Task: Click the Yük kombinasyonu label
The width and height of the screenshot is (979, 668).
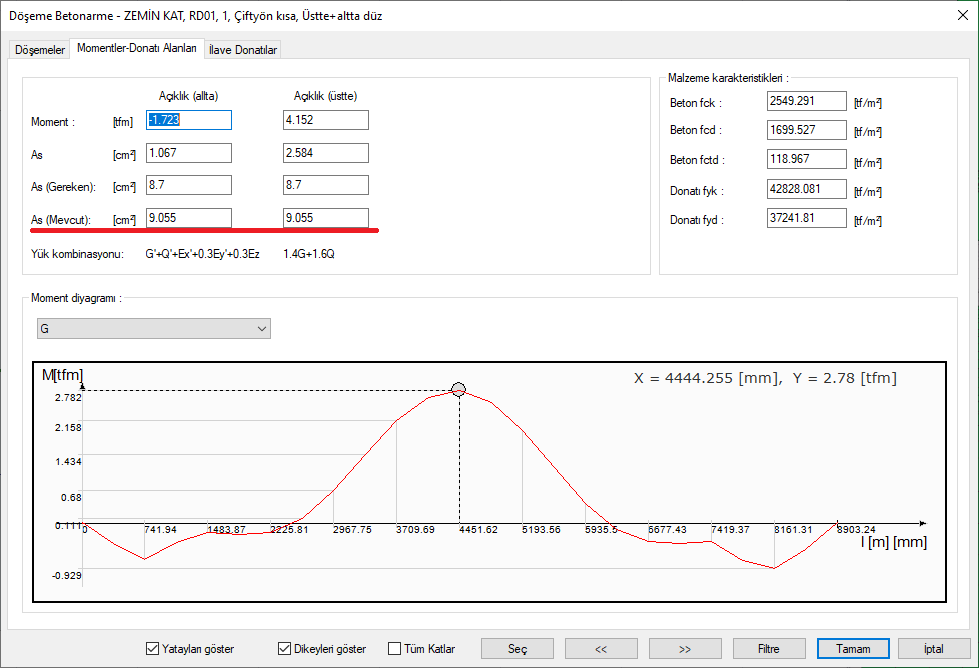Action: click(77, 254)
